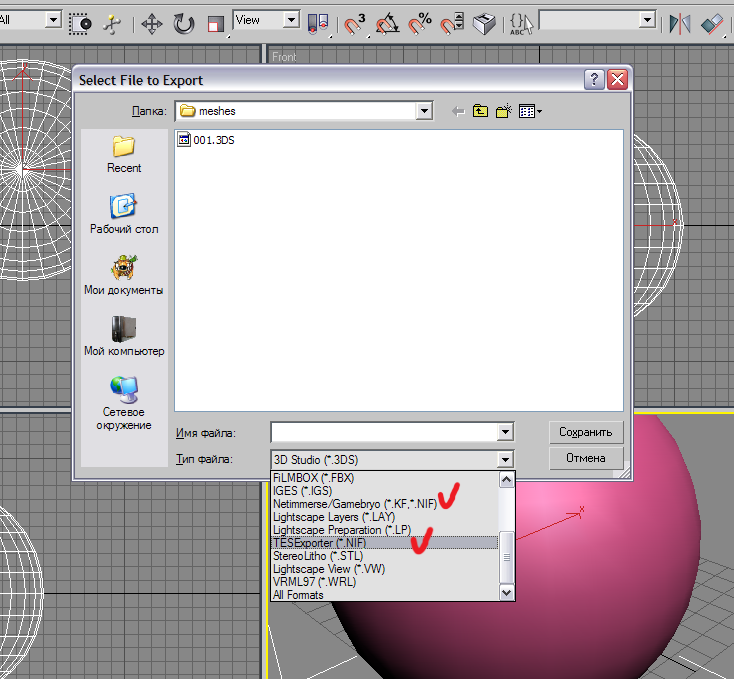Toggle the Spinner Snap icon

pyautogui.click(x=452, y=23)
